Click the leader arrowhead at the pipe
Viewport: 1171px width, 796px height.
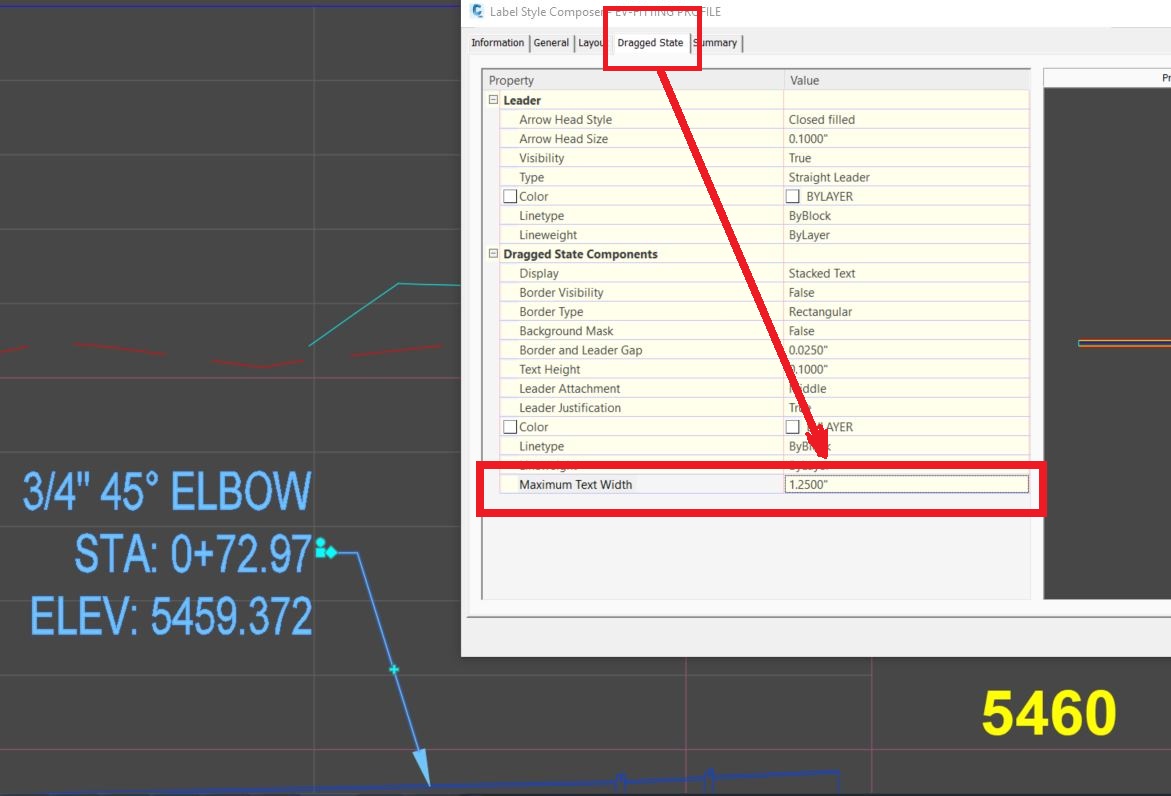tap(421, 767)
